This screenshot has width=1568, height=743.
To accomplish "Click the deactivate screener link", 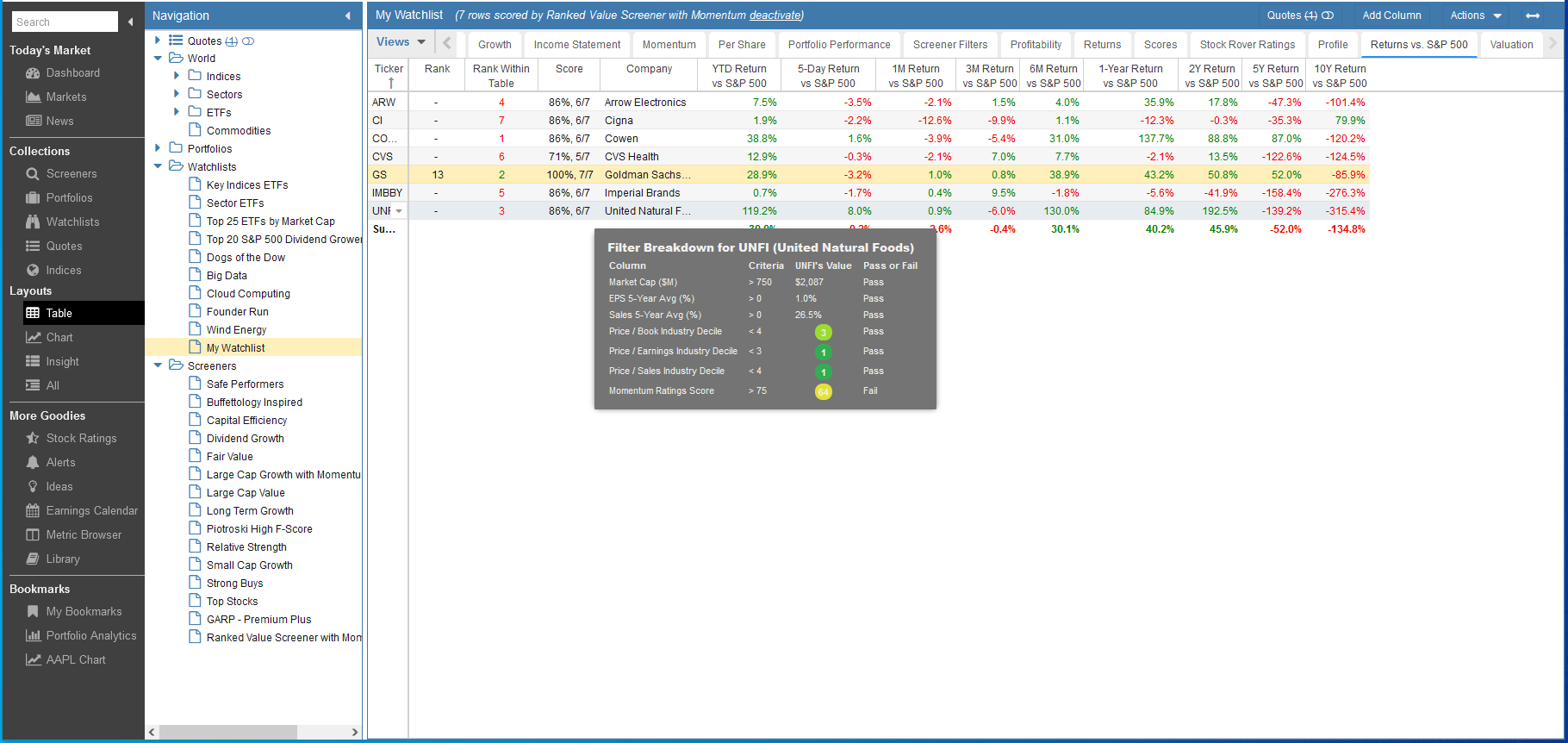I will (775, 16).
